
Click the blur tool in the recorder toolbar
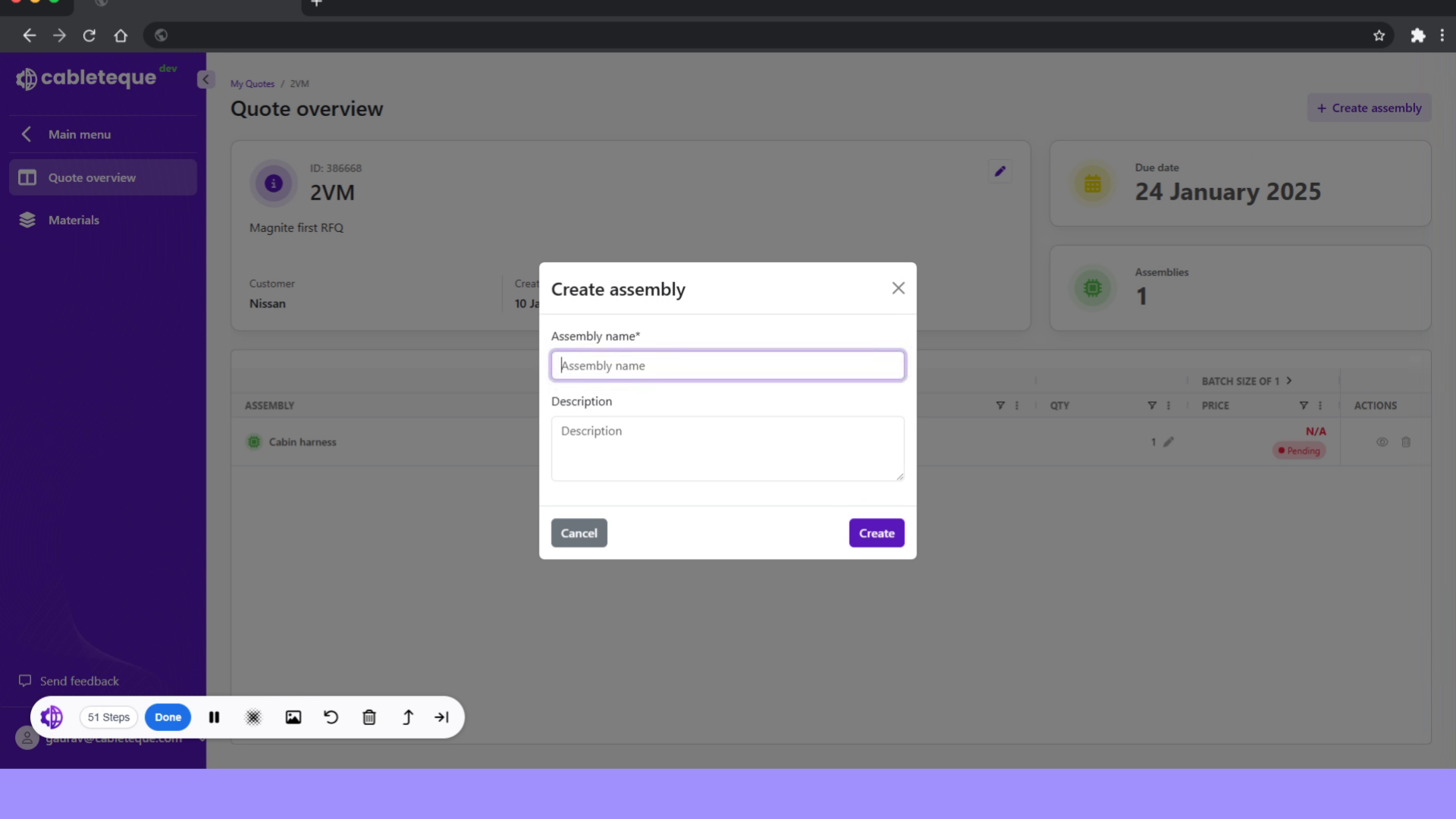coord(253,717)
